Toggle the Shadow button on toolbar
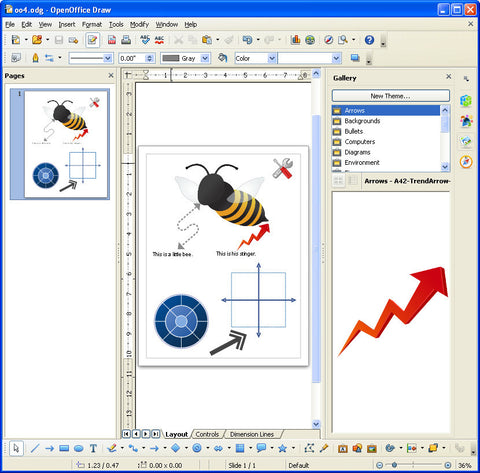Viewport: 480px width, 473px height. point(355,58)
